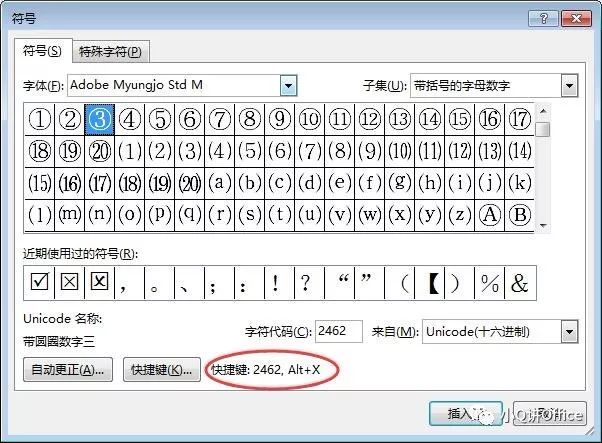Screen dimensions: 602x443
Task: Select the circled letter Ⓑ symbol
Action: click(x=519, y=215)
